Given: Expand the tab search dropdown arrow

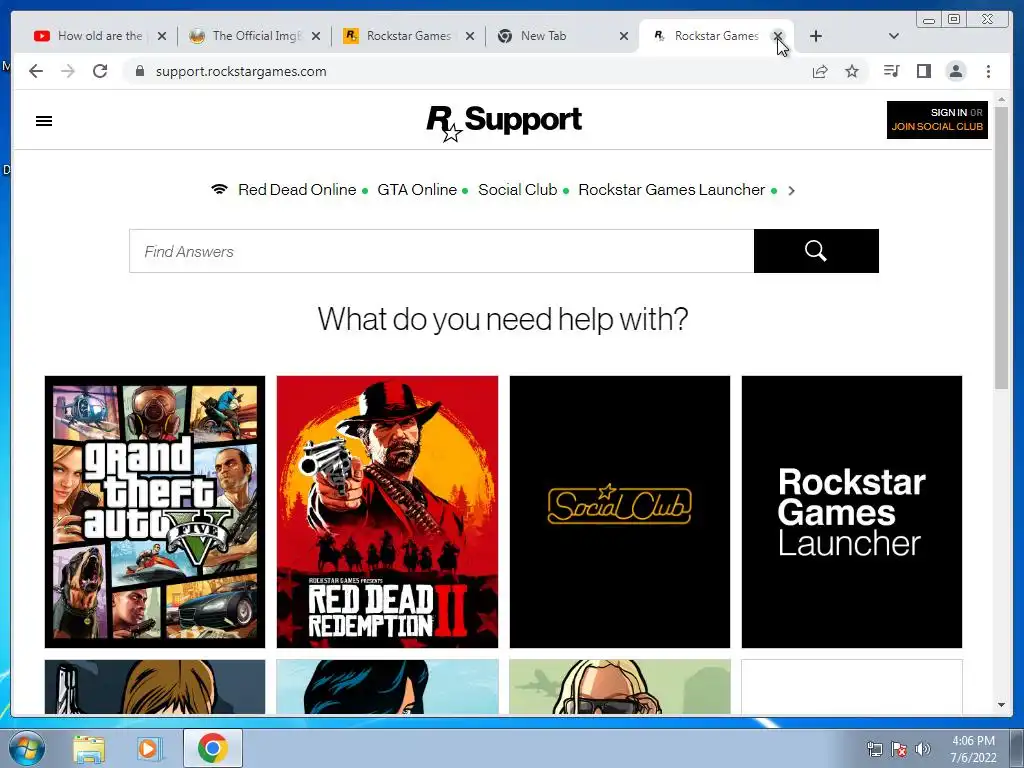Looking at the screenshot, I should 894,36.
